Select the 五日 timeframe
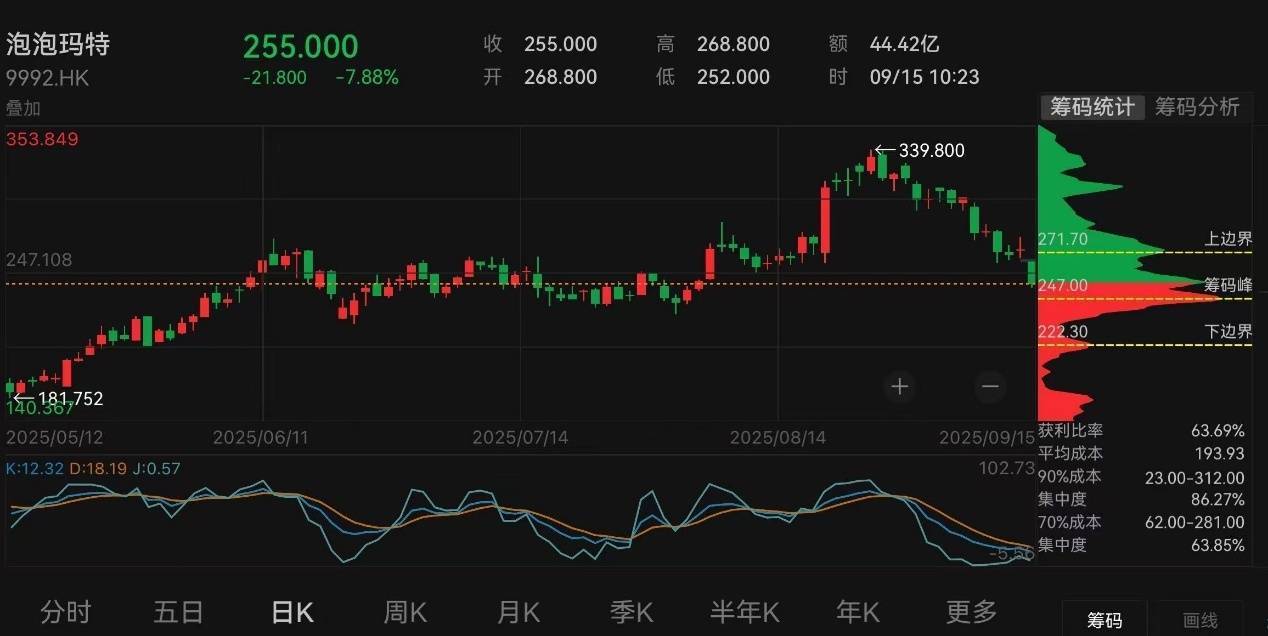Screen dimensions: 1268x636 click(x=179, y=611)
